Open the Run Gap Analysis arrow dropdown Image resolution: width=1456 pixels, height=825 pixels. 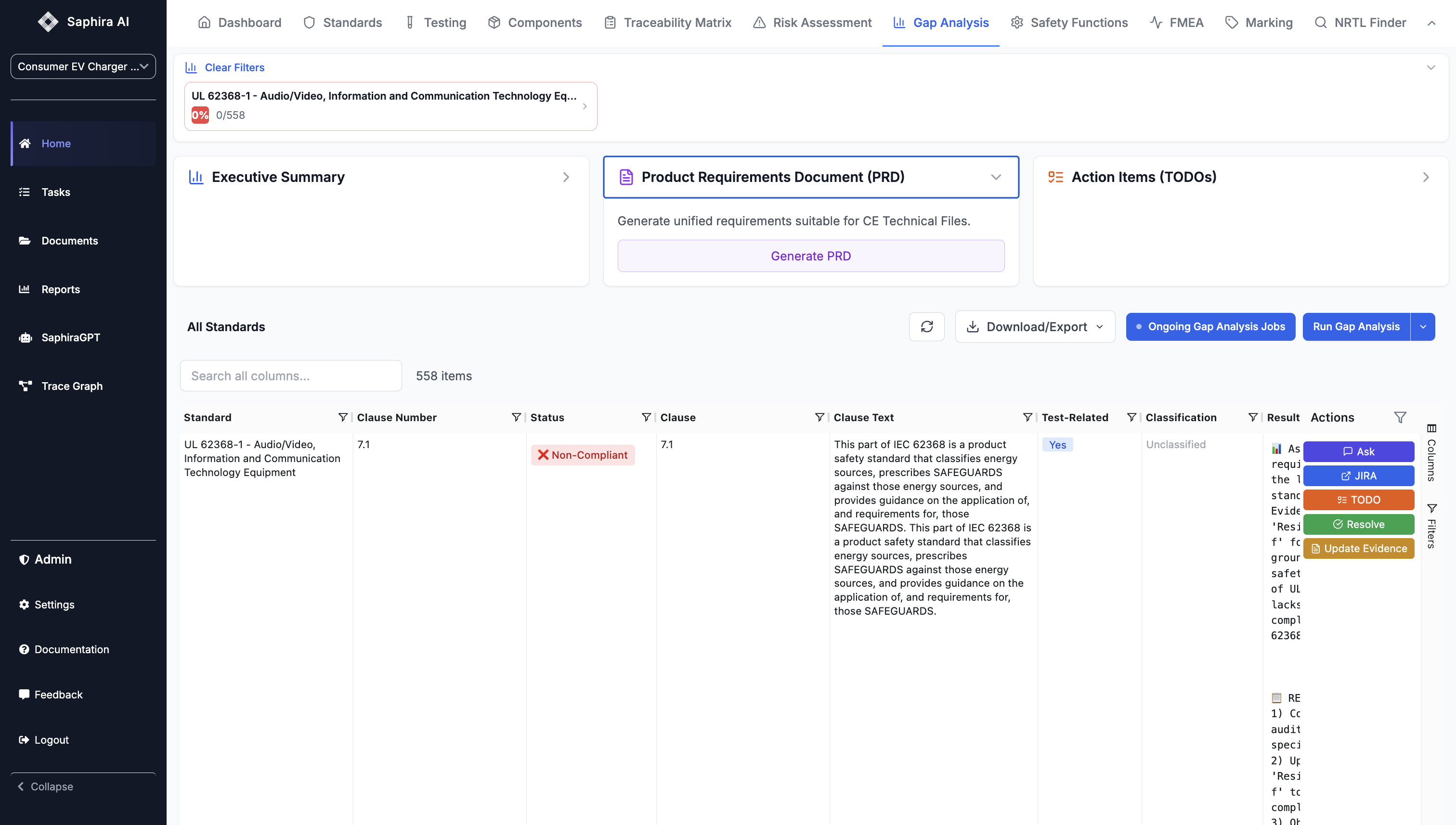tap(1423, 326)
